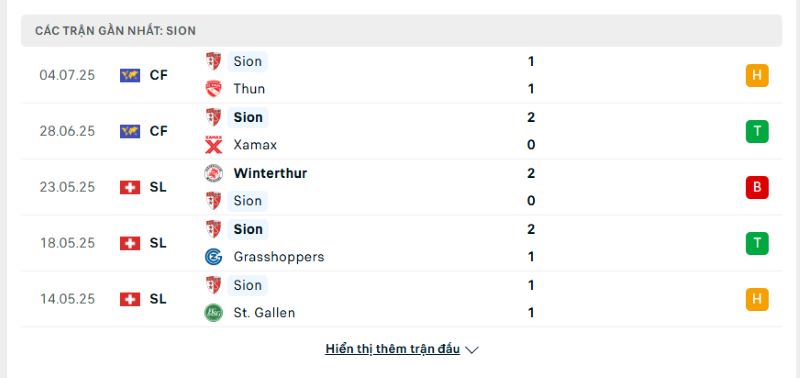This screenshot has height=378, width=800.
Task: Click the Xamax team logo
Action: pos(213,145)
